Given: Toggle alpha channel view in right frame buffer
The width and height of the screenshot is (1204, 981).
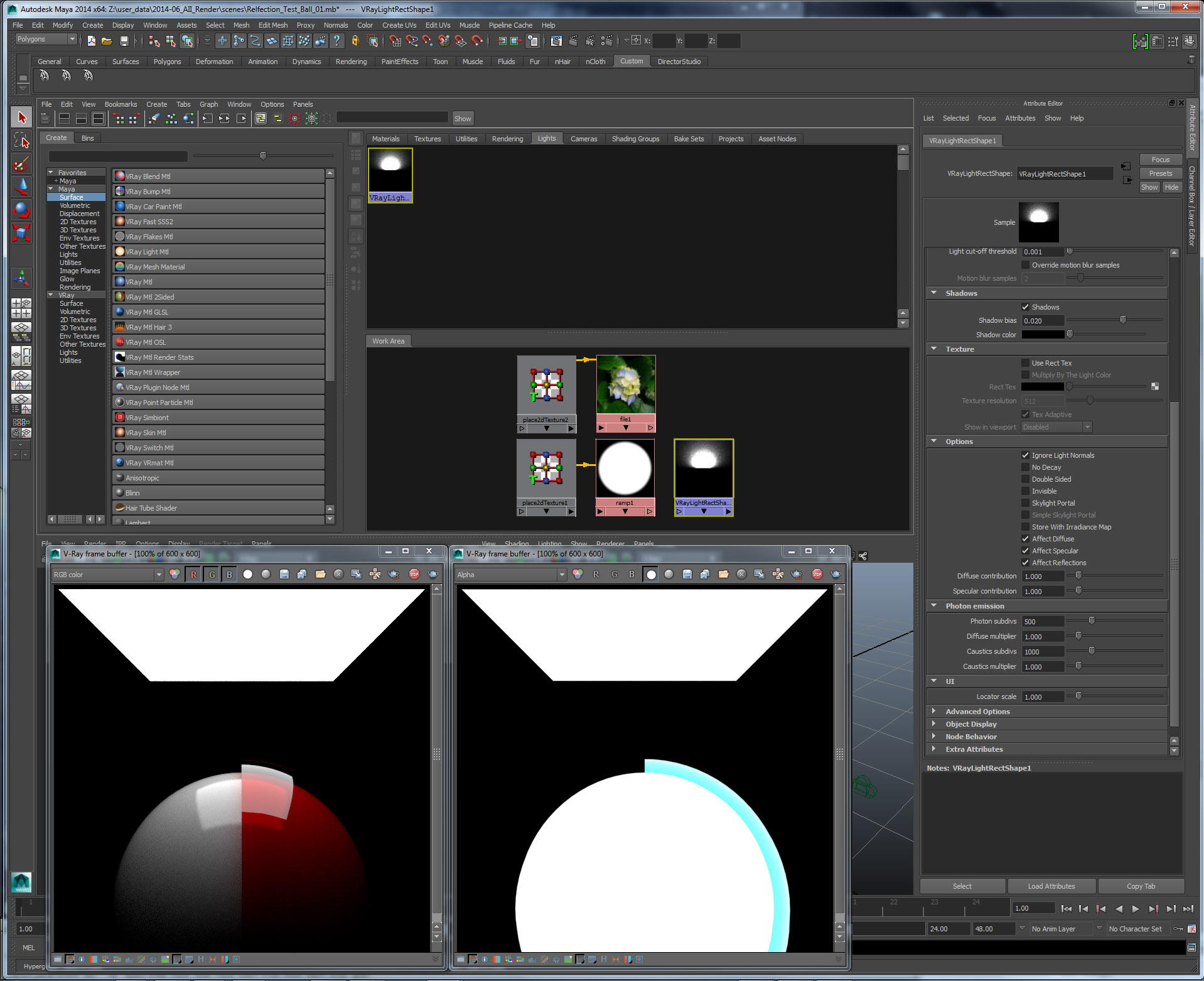Looking at the screenshot, I should pos(651,574).
